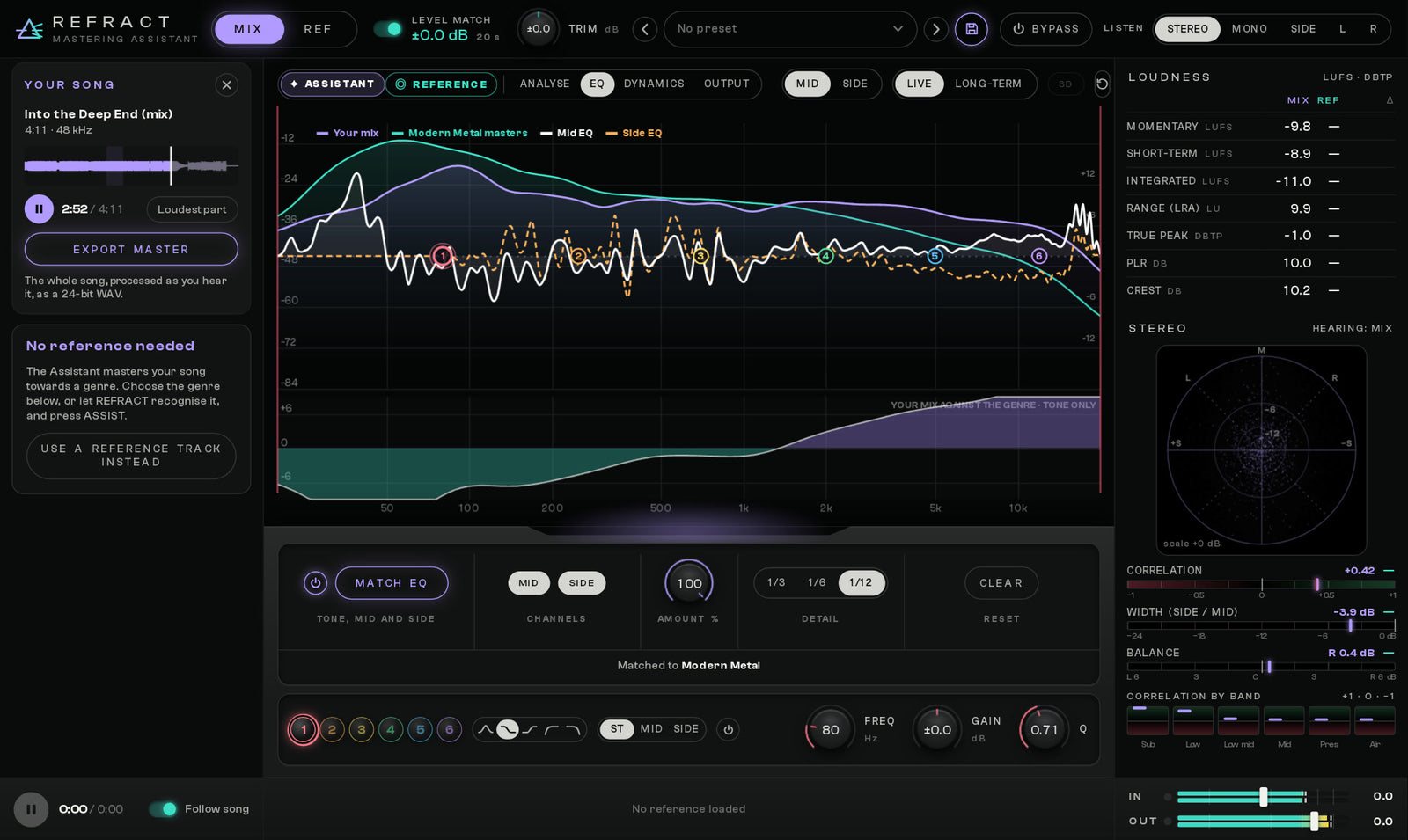Viewport: 1408px width, 840px height.
Task: Click the IN level slider handle
Action: pyautogui.click(x=1264, y=797)
